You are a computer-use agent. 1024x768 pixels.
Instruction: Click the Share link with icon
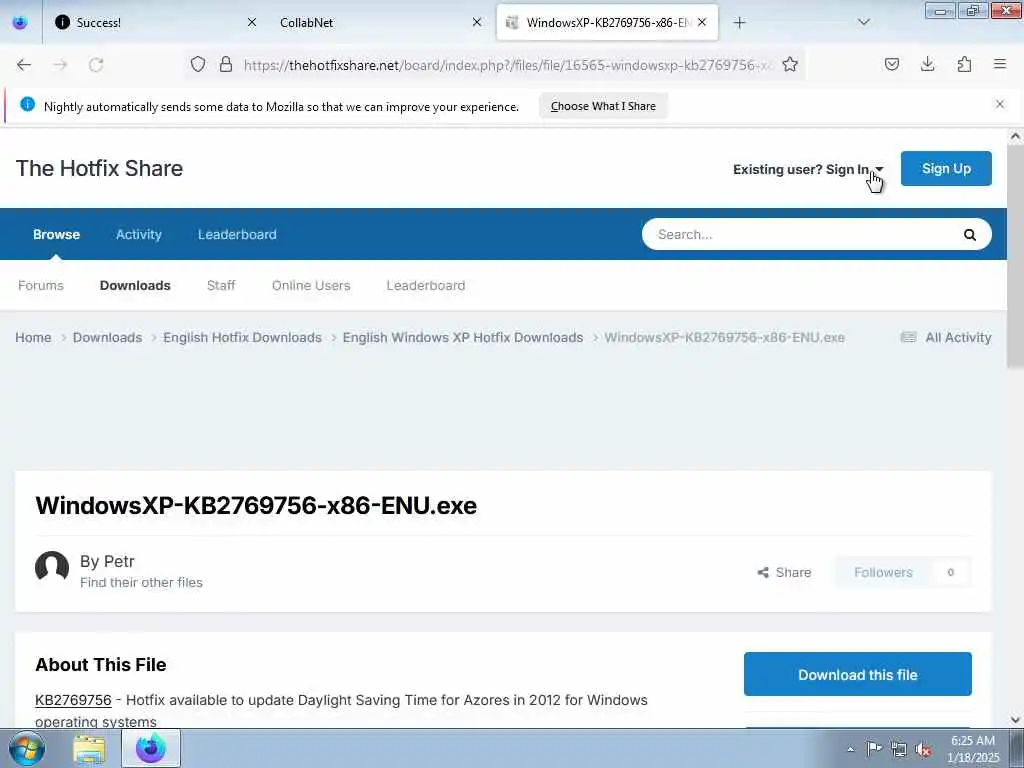[x=784, y=572]
